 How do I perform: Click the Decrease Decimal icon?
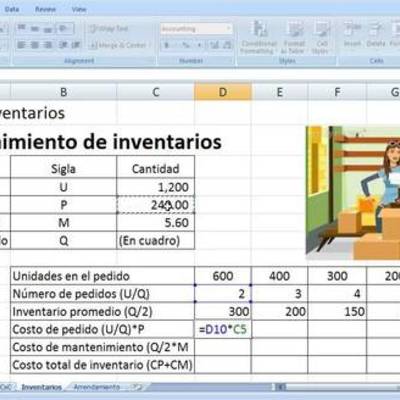pyautogui.click(x=227, y=45)
